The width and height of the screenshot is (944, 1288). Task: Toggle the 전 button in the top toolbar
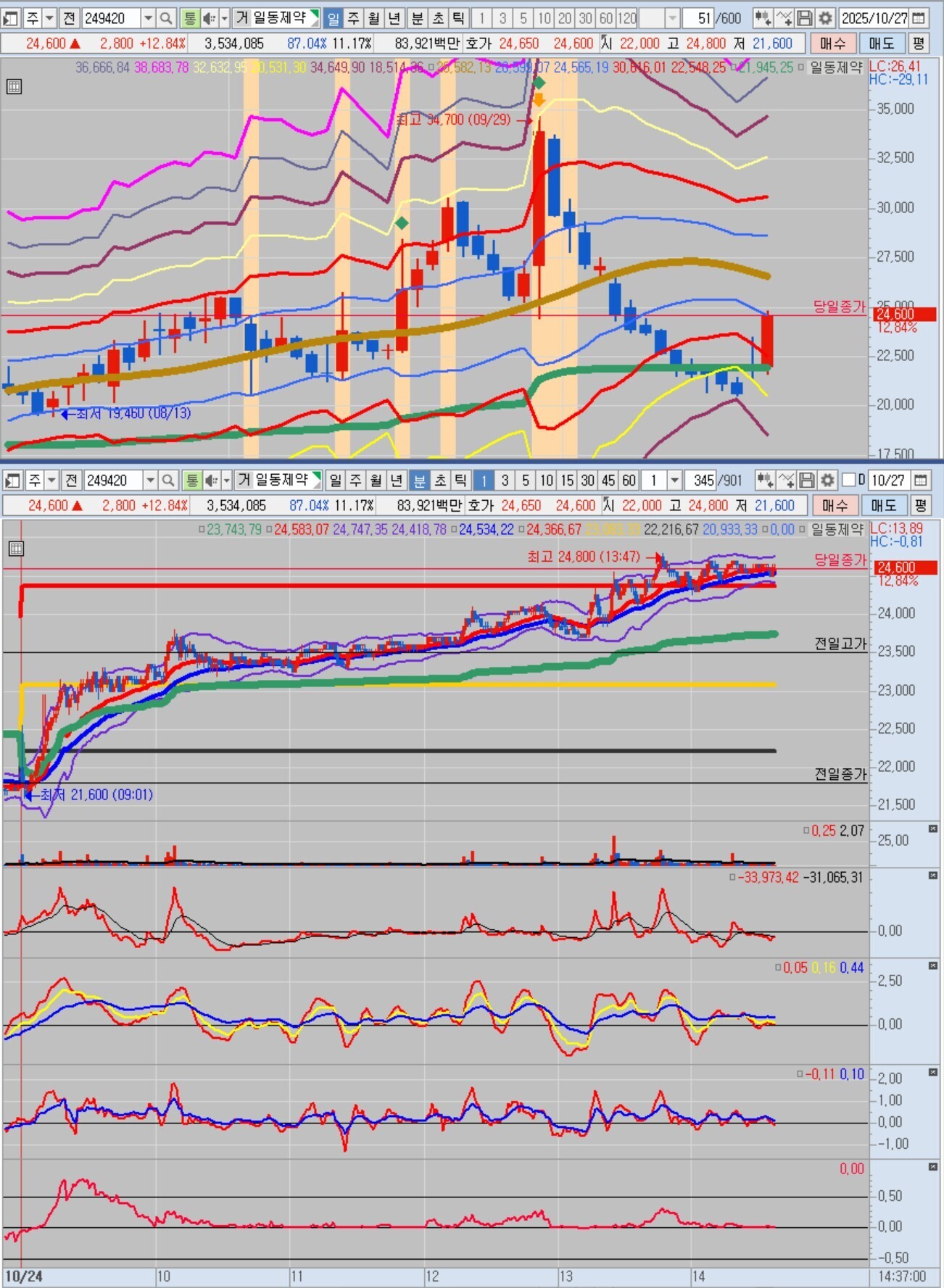pyautogui.click(x=69, y=18)
